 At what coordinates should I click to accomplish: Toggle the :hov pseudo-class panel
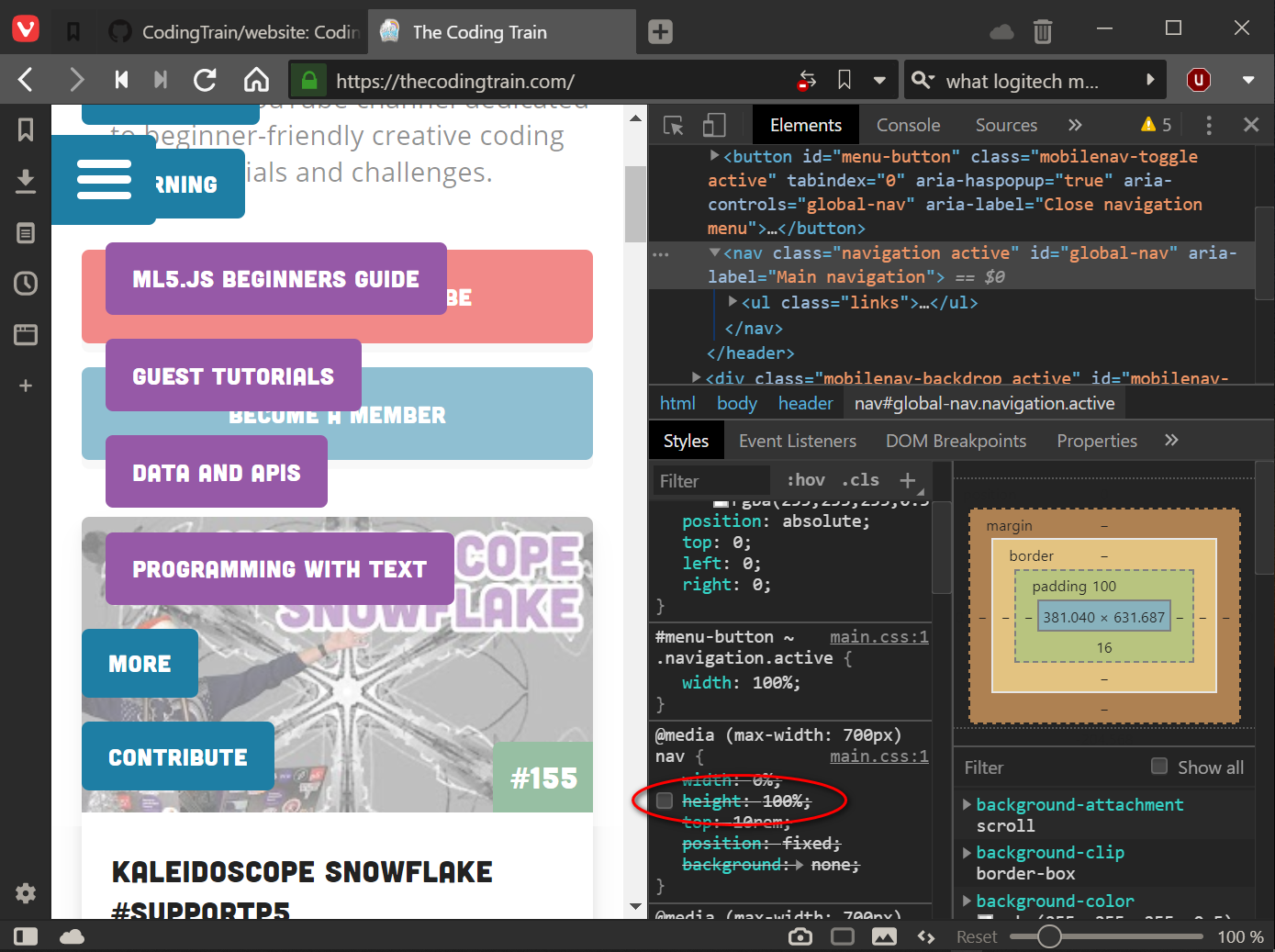pyautogui.click(x=805, y=479)
